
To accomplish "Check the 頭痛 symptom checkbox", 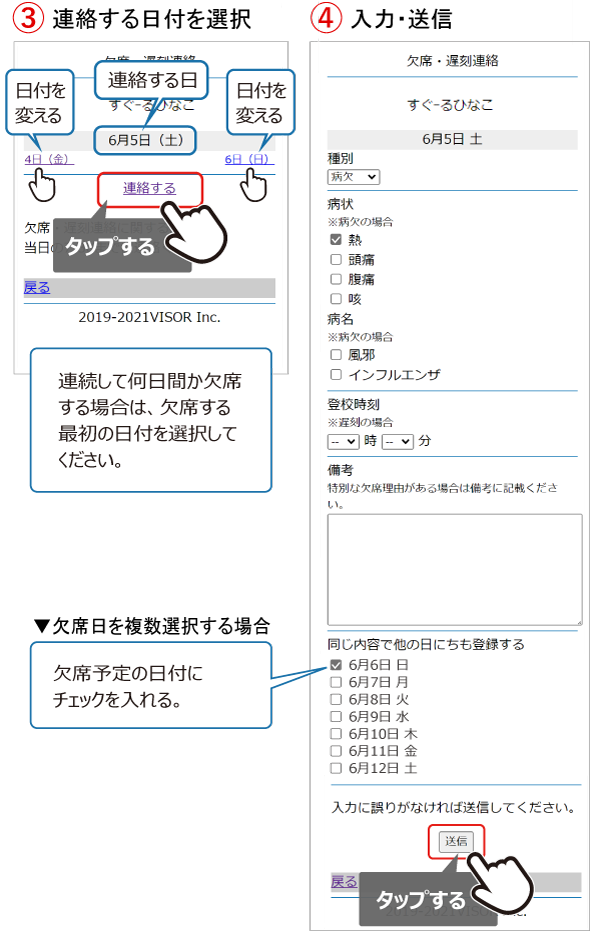I will (x=336, y=259).
